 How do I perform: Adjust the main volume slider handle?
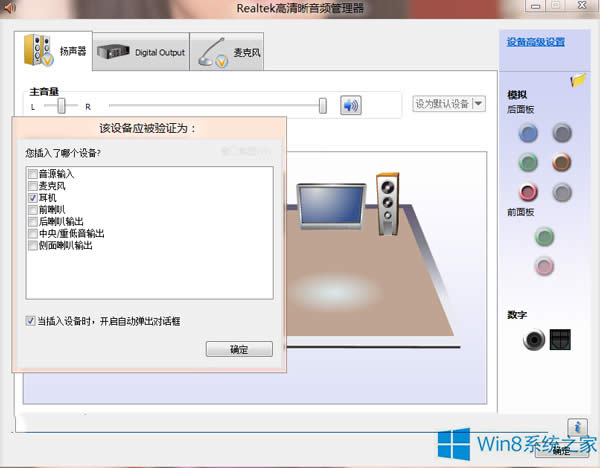pos(323,106)
